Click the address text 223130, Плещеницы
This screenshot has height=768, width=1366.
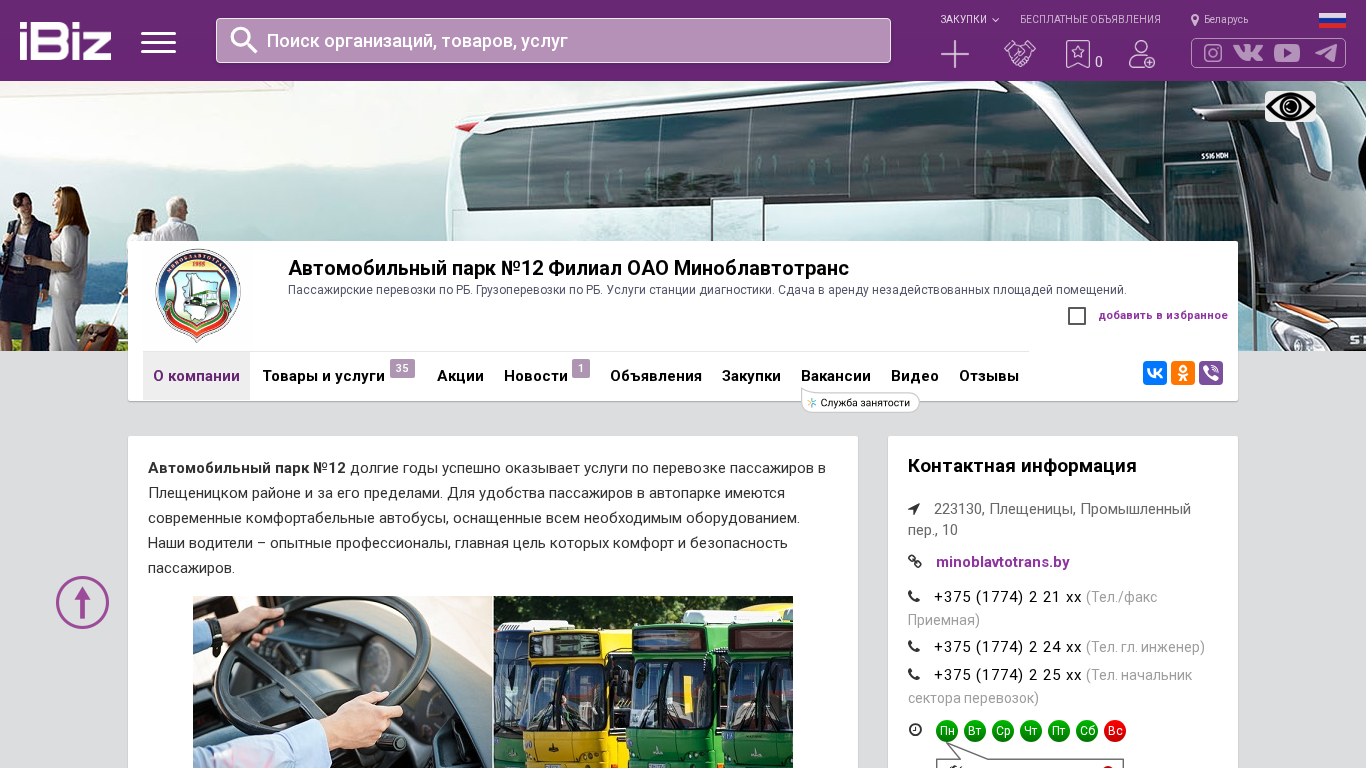[x=1049, y=519]
